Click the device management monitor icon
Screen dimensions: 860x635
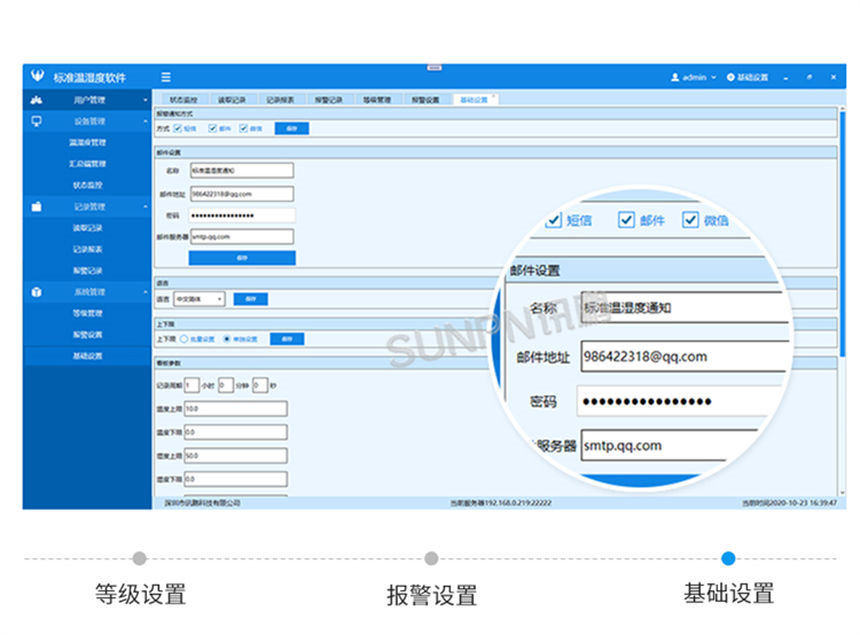click(x=35, y=121)
